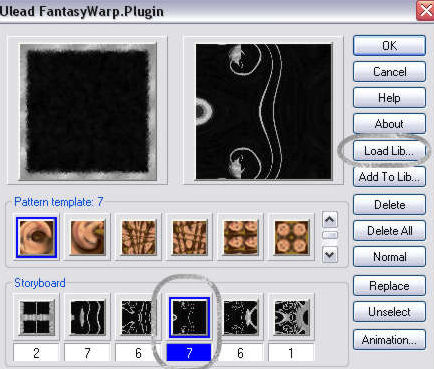Viewport: 434px width, 369px height.
Task: Select highlighted fourth storyboard frame
Action: 189,318
